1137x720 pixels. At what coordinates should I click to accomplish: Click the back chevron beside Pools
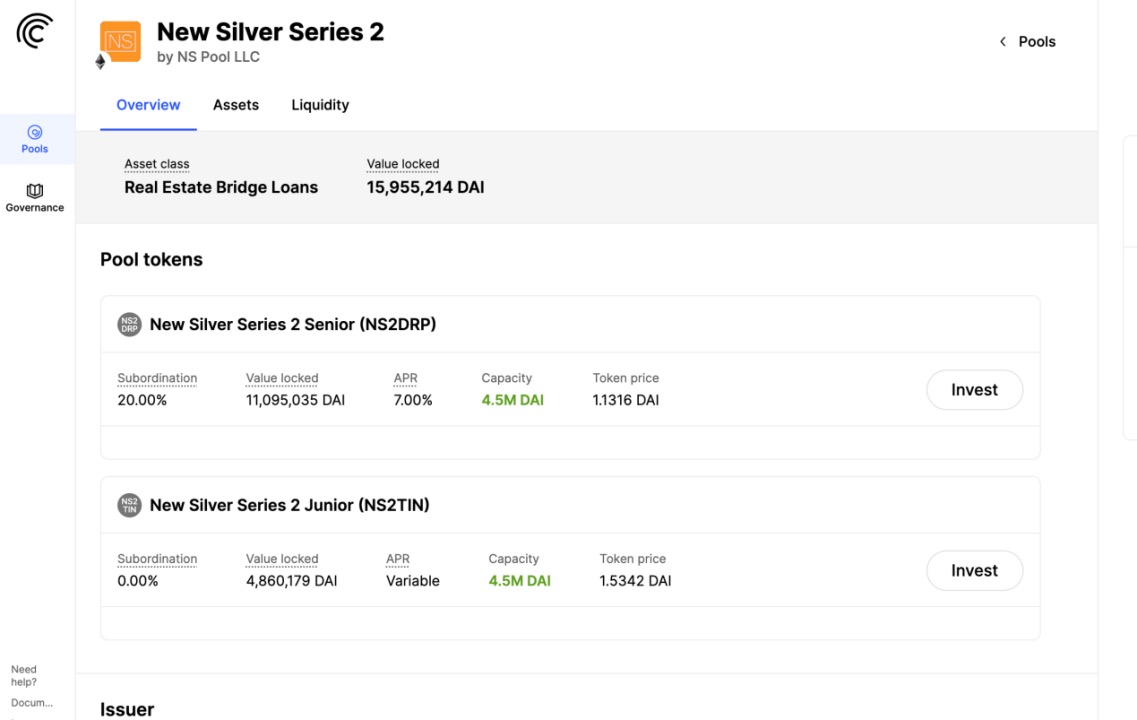pyautogui.click(x=1002, y=42)
